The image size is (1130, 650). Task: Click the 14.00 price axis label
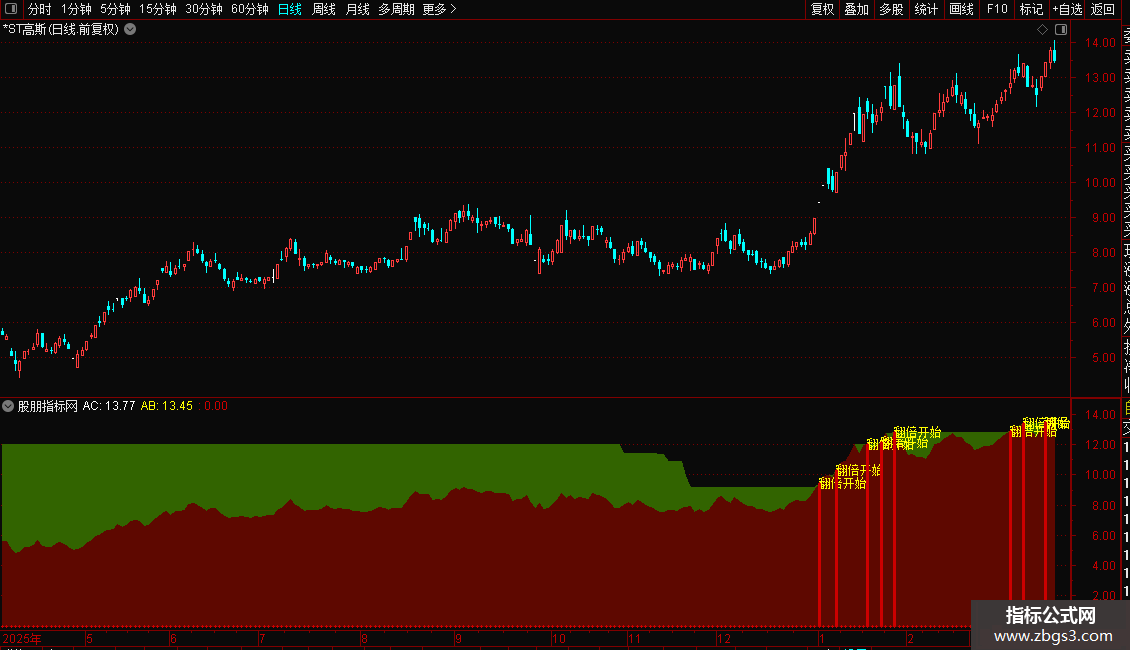(x=1100, y=43)
